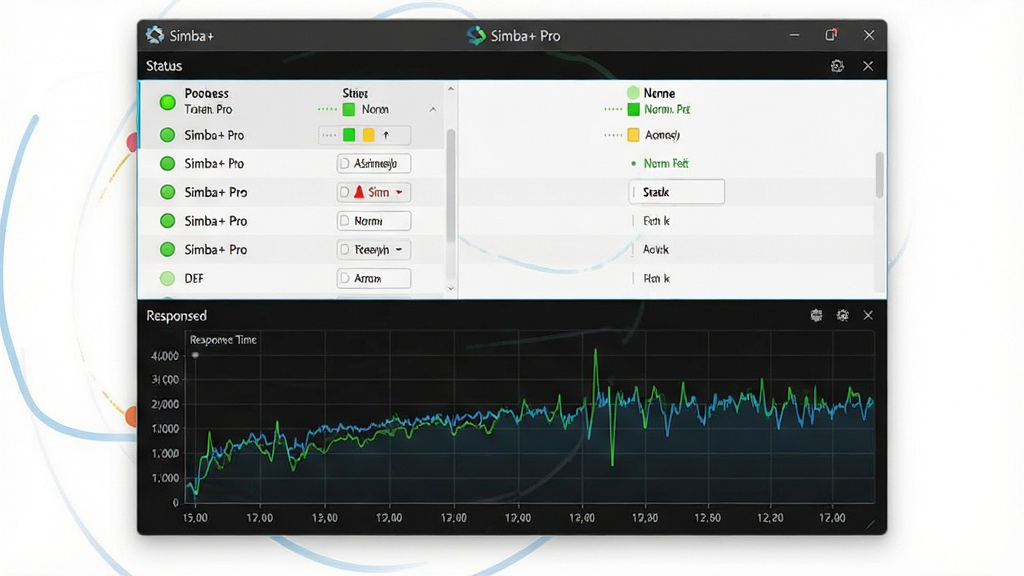Click white marker dot below Response Time label
This screenshot has width=1024, height=576.
[x=195, y=355]
